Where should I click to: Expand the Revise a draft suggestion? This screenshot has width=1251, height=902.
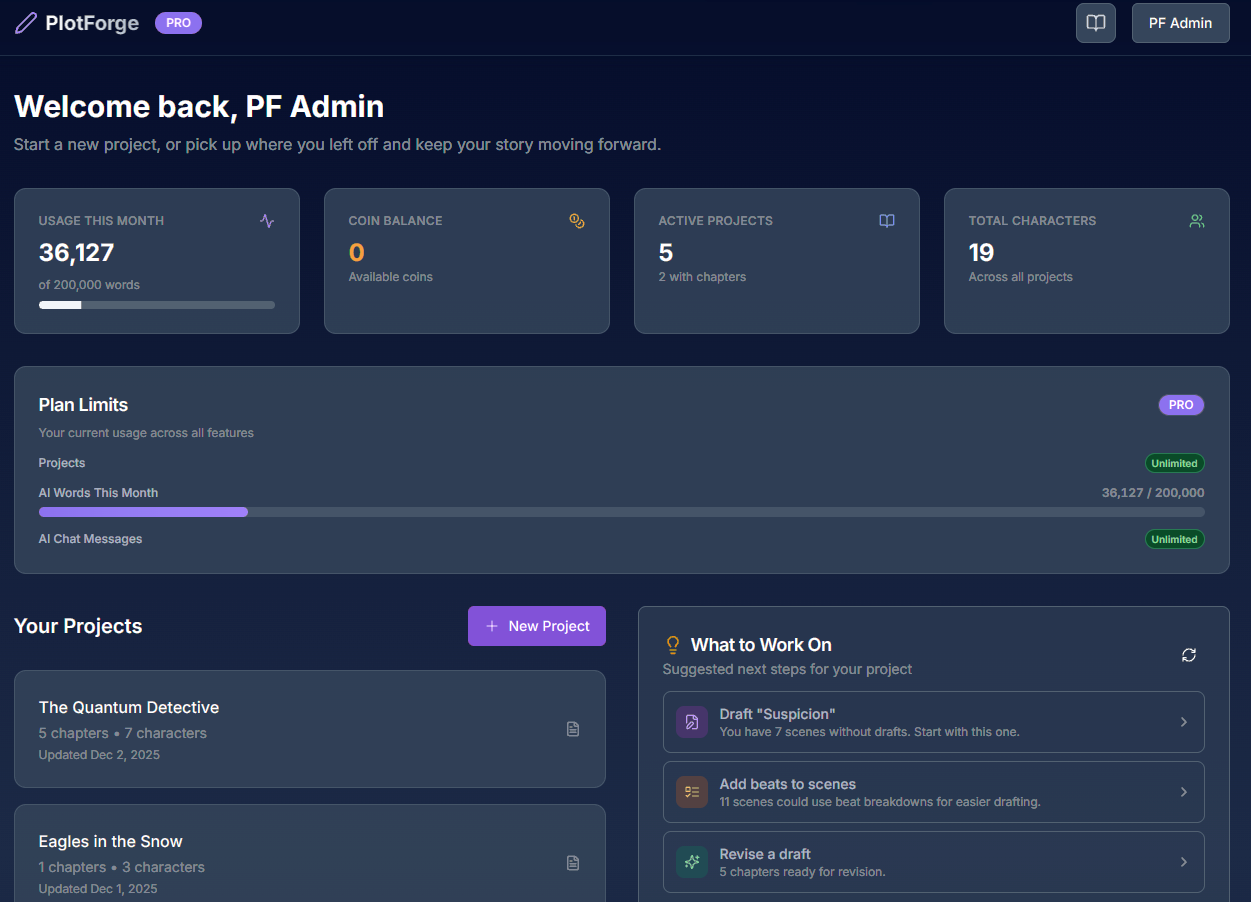1184,861
